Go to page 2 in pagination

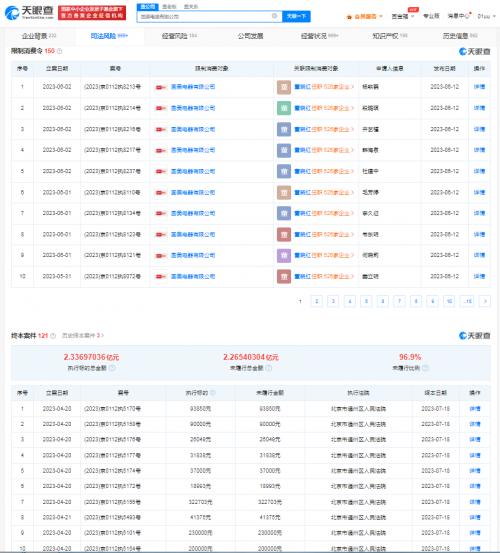[x=316, y=301]
